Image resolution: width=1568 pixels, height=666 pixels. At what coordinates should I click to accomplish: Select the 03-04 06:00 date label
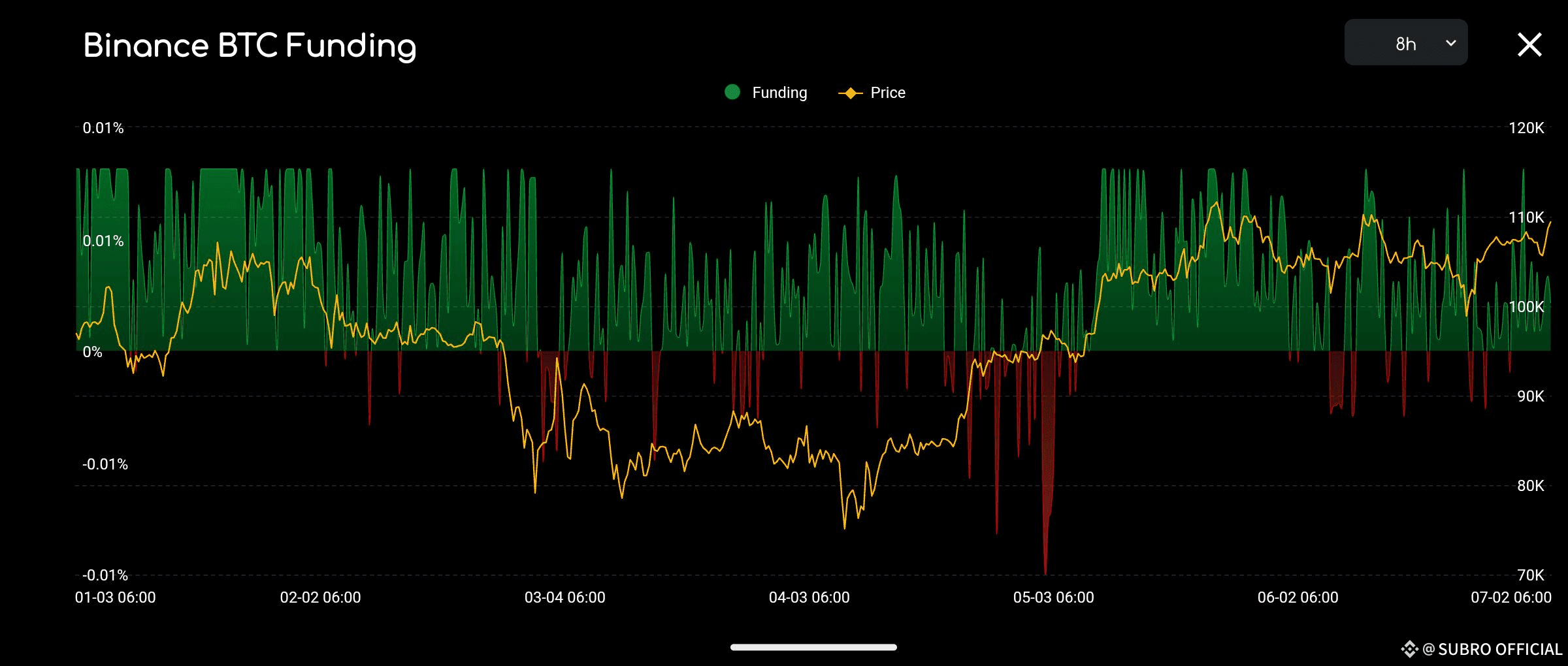tap(565, 597)
